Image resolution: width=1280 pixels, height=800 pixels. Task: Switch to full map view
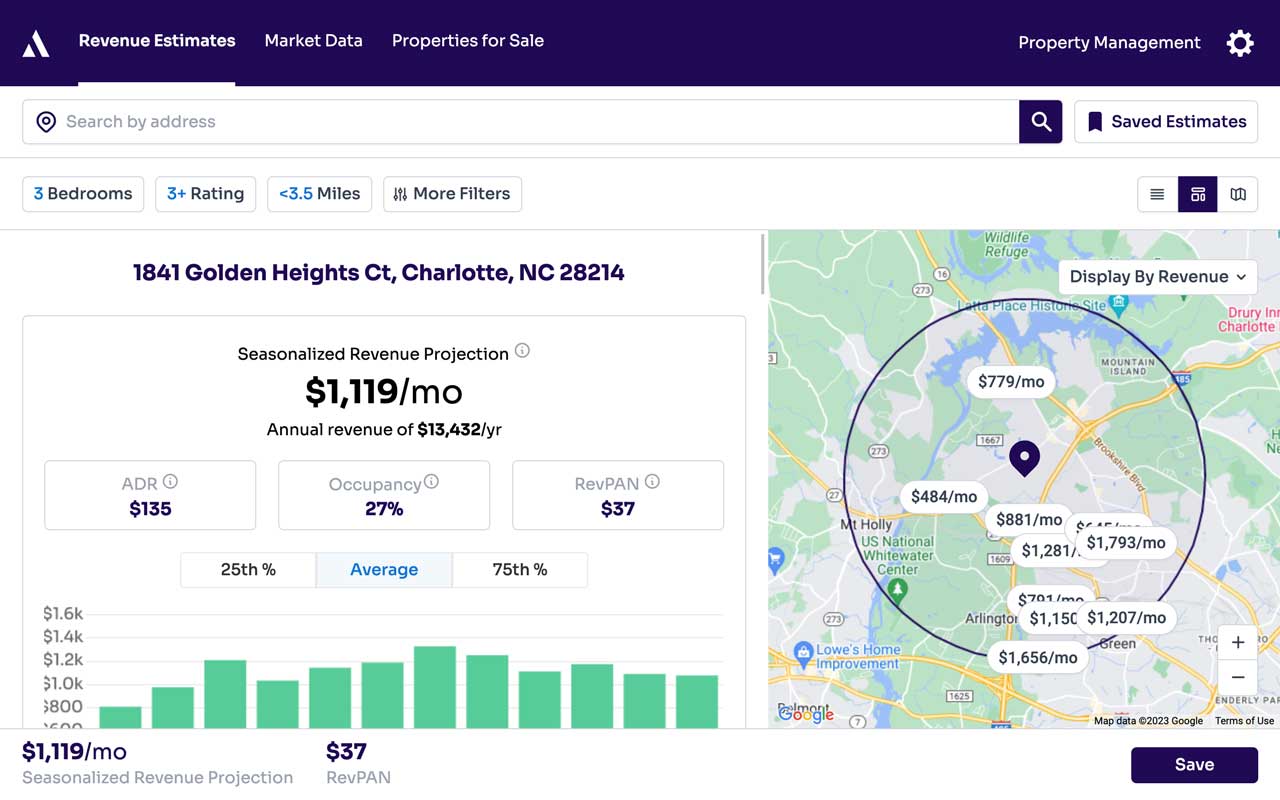[1238, 194]
